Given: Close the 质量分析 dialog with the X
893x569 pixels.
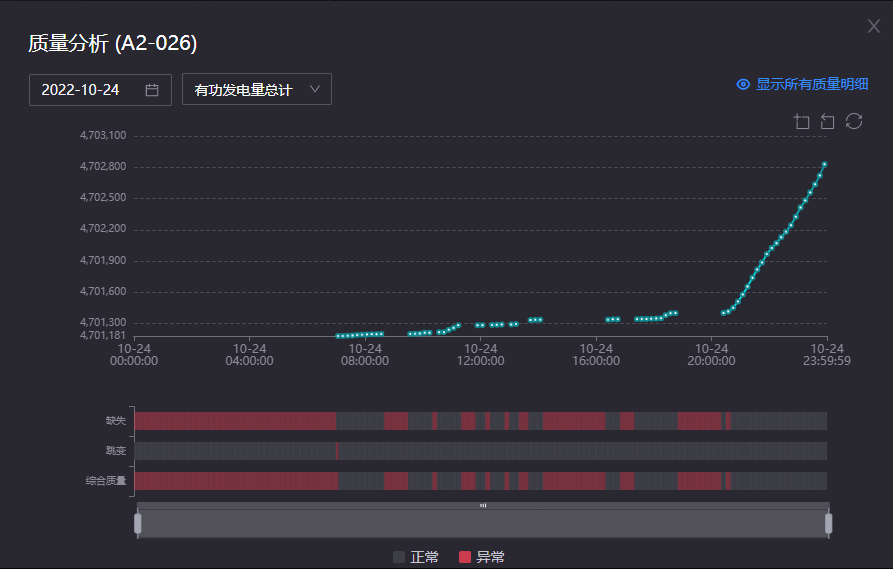Looking at the screenshot, I should (x=874, y=26).
